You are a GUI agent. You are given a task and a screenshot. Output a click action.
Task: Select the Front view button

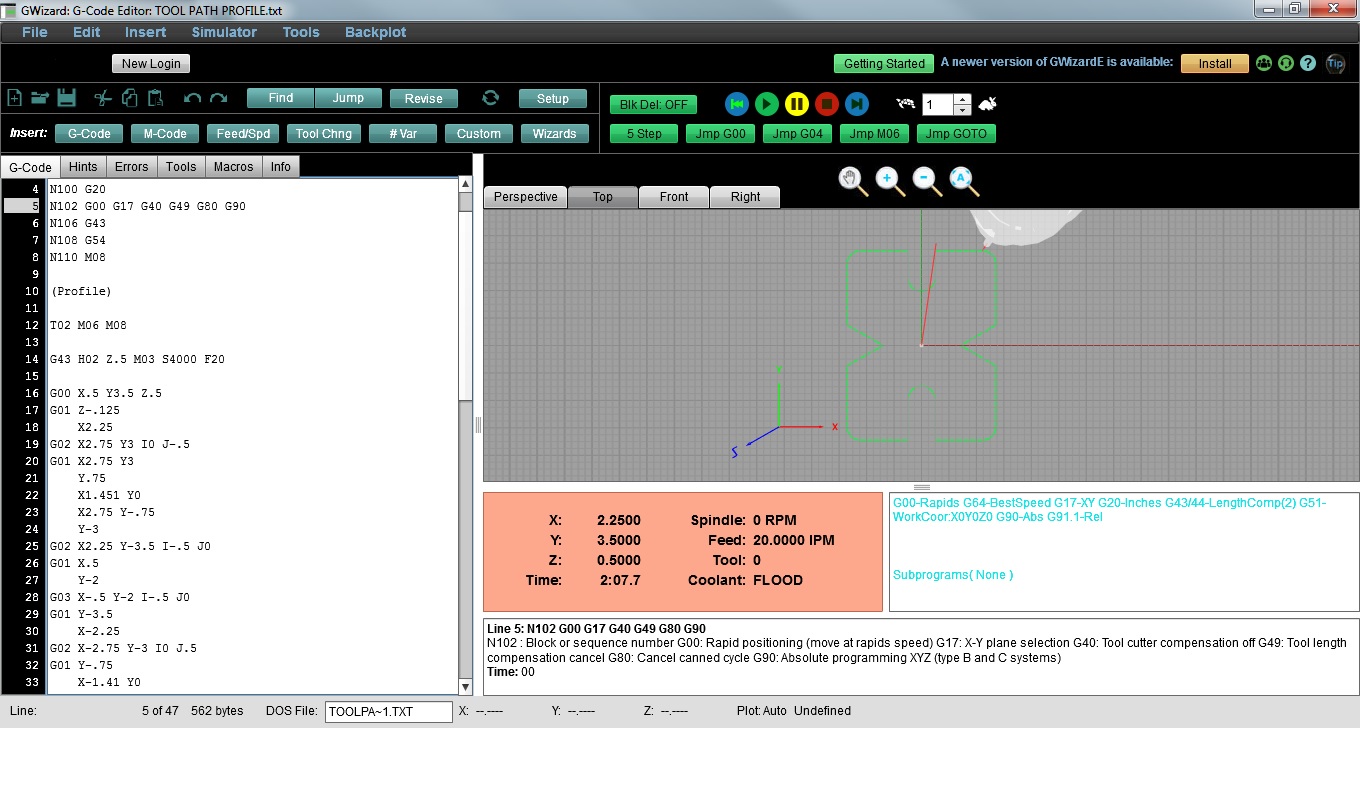(x=673, y=197)
